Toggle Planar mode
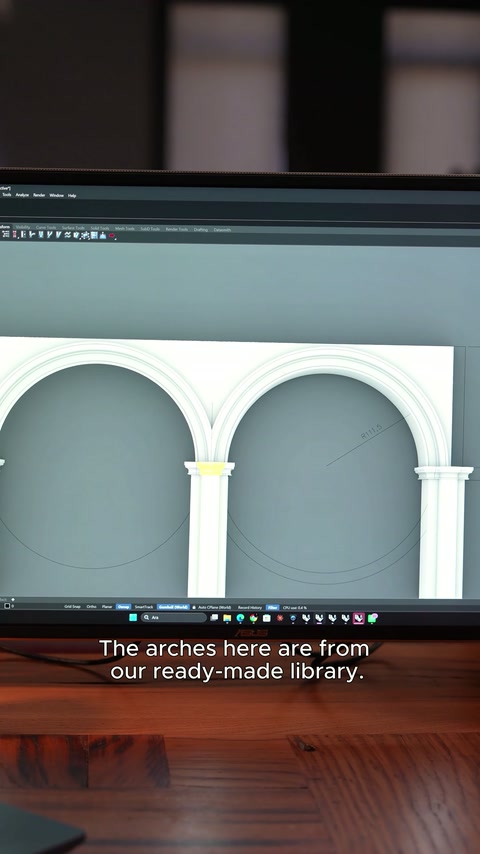The height and width of the screenshot is (854, 480). click(107, 607)
